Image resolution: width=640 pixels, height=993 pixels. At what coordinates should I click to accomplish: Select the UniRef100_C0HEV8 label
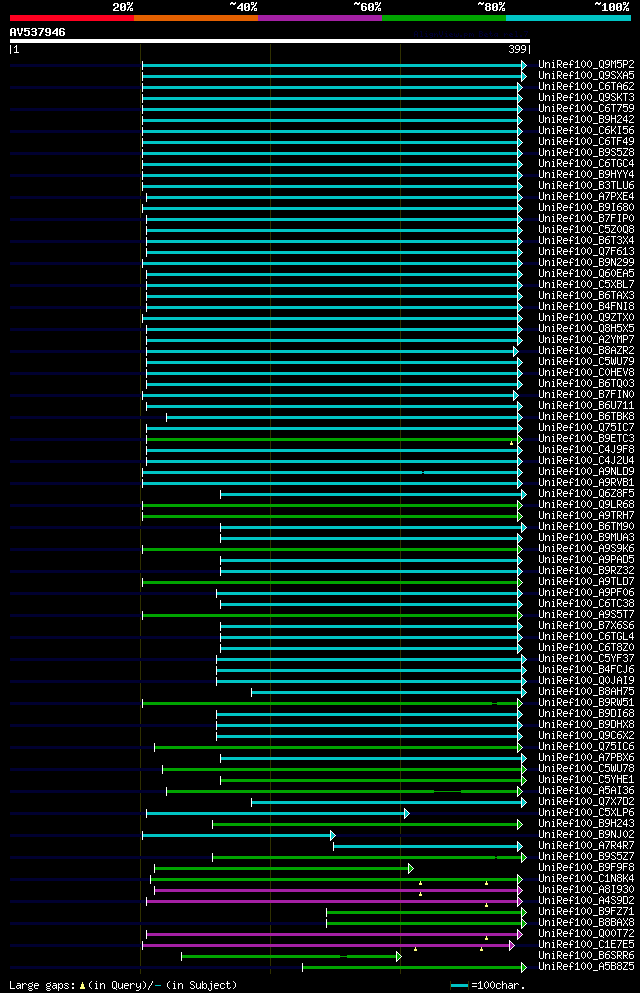(x=586, y=372)
